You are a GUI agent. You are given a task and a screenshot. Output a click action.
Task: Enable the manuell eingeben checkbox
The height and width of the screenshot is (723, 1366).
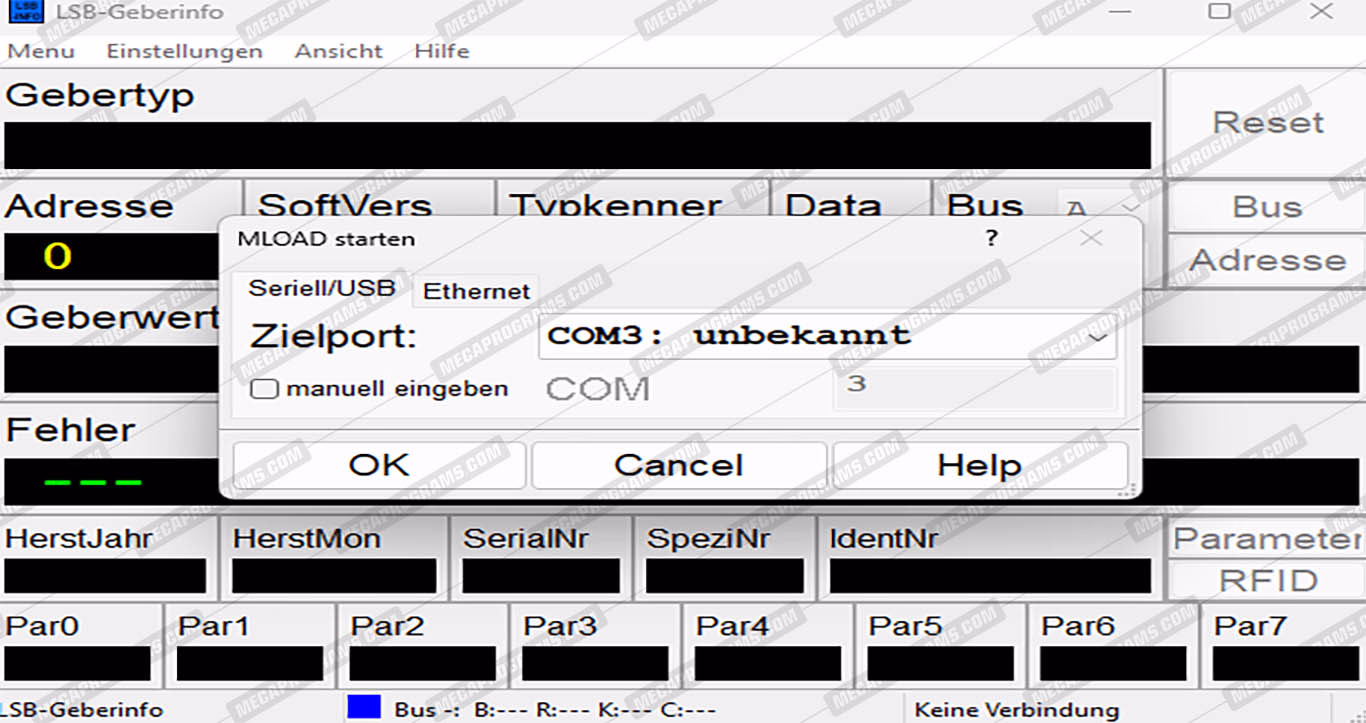click(264, 388)
